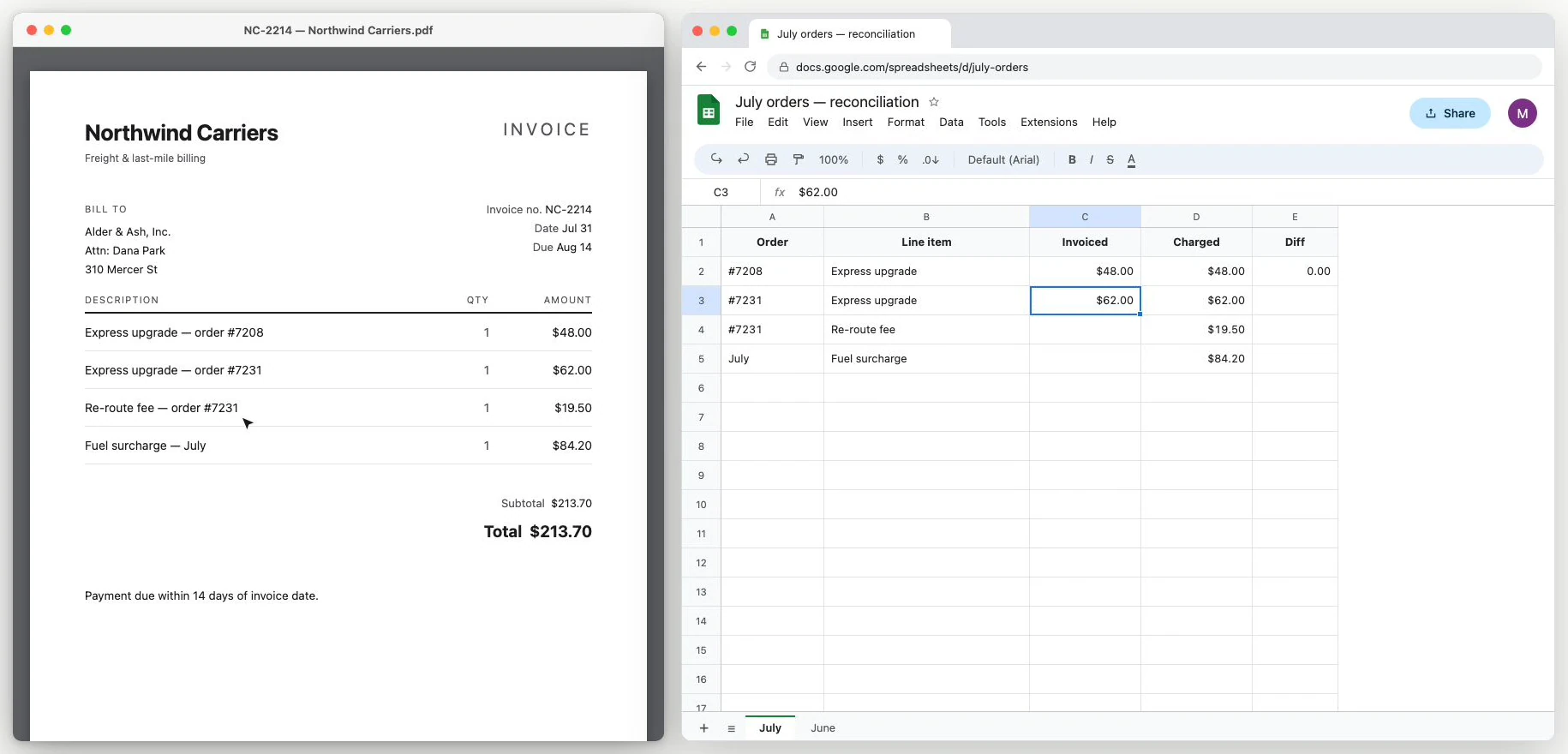1568x754 pixels.
Task: Open the text color picker
Action: tap(1131, 159)
